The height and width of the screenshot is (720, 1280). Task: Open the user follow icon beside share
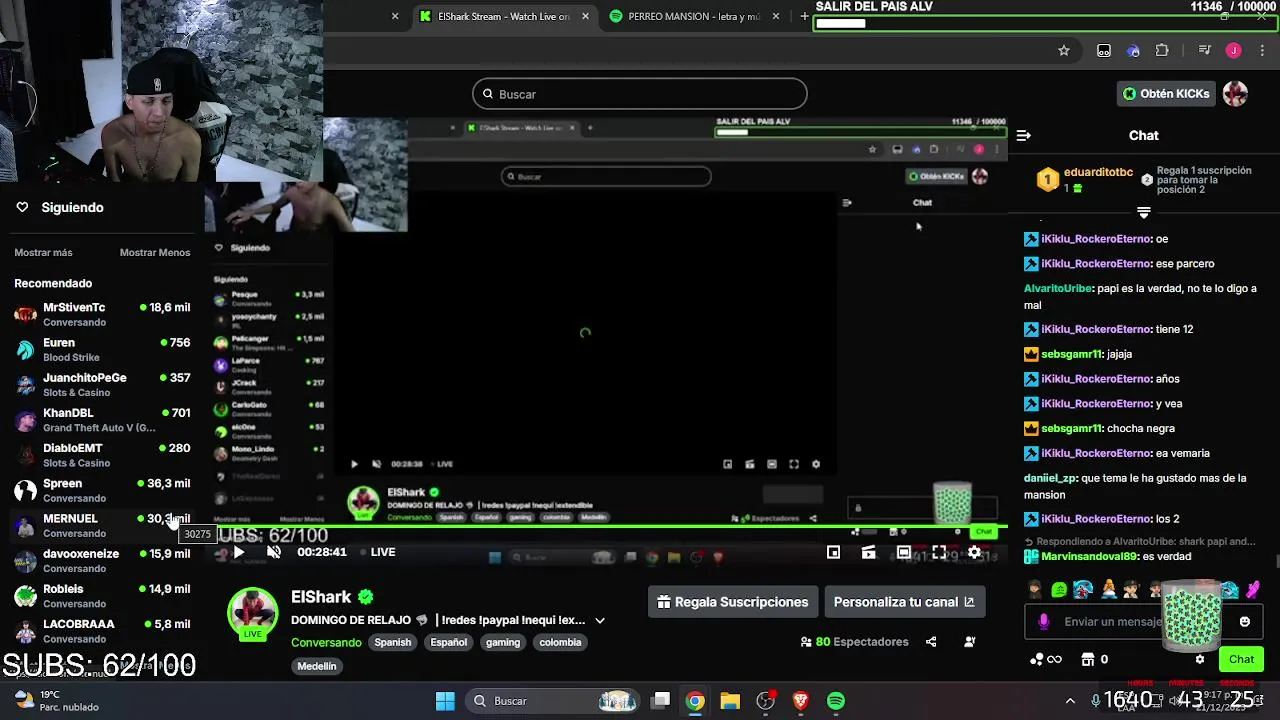(969, 642)
